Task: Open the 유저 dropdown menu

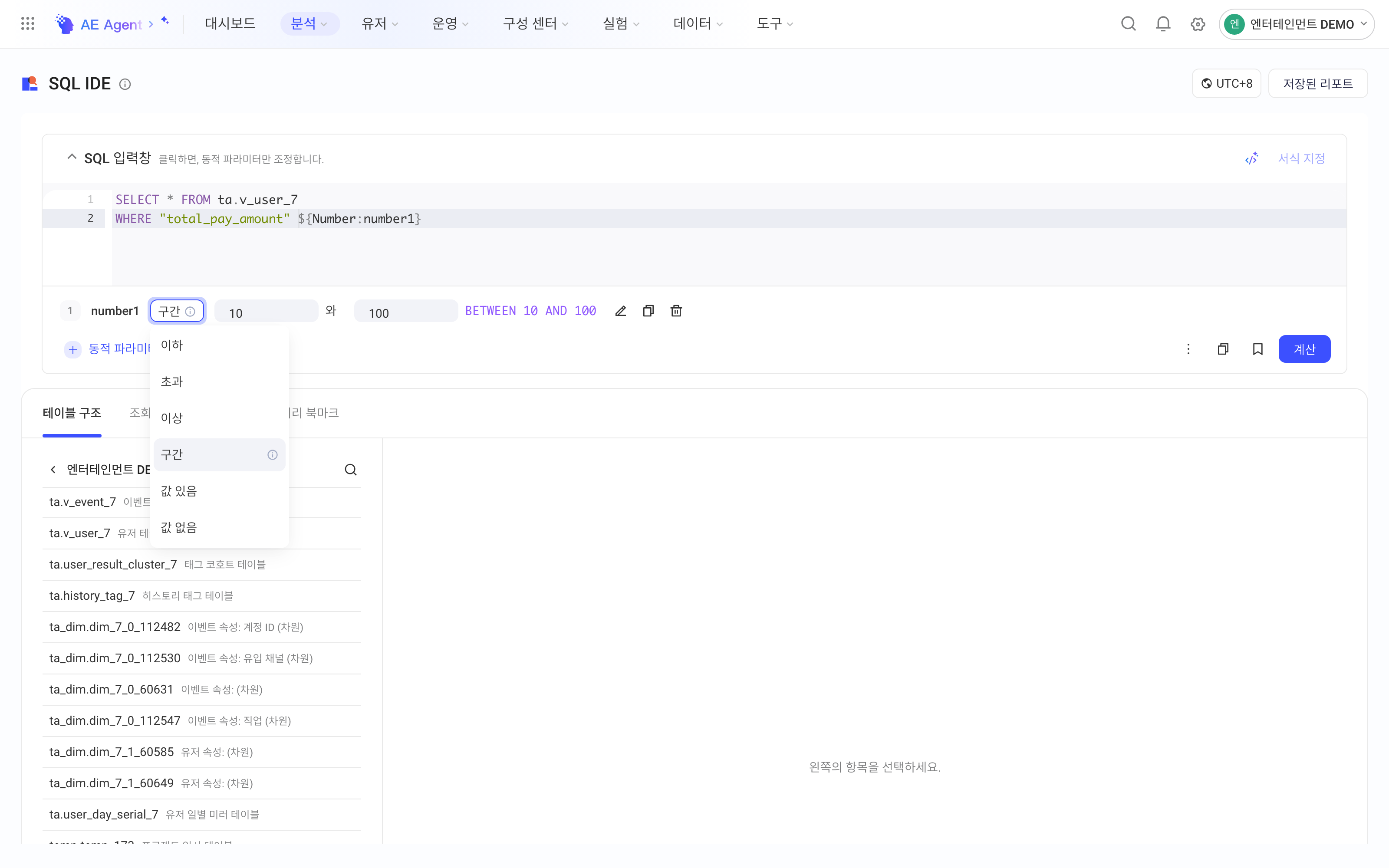Action: pos(380,23)
